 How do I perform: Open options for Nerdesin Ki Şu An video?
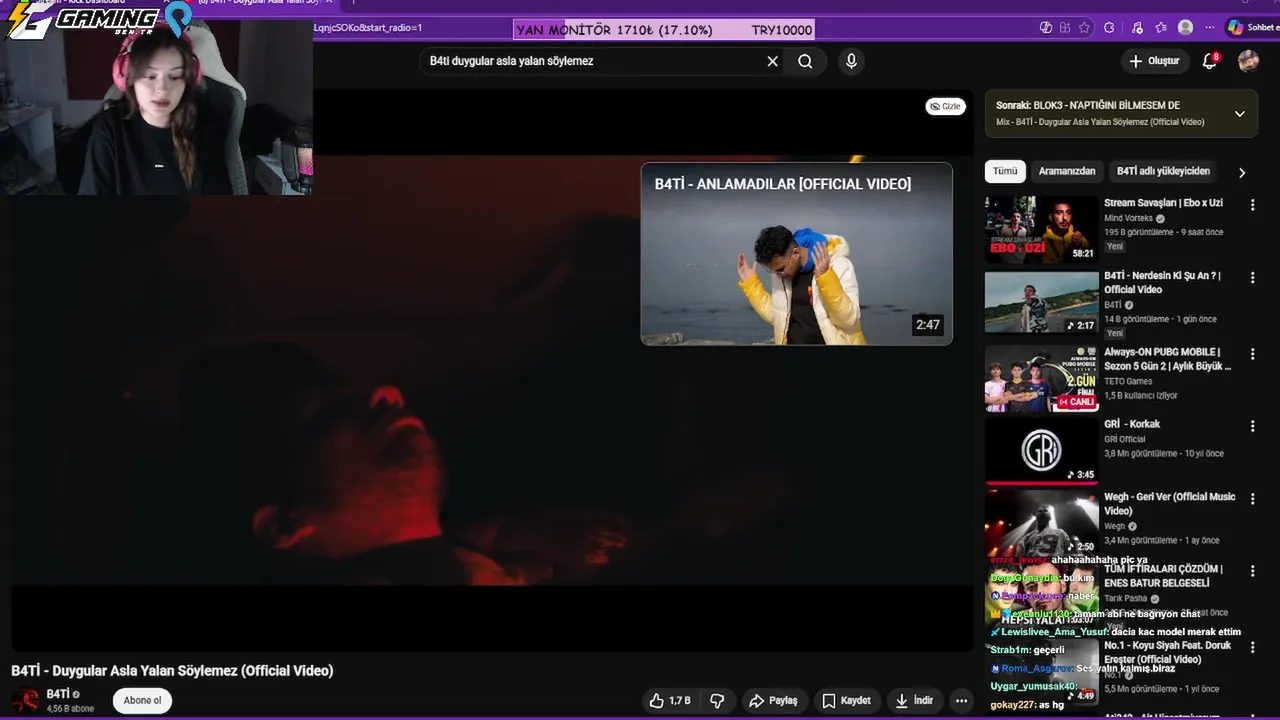tap(1252, 277)
